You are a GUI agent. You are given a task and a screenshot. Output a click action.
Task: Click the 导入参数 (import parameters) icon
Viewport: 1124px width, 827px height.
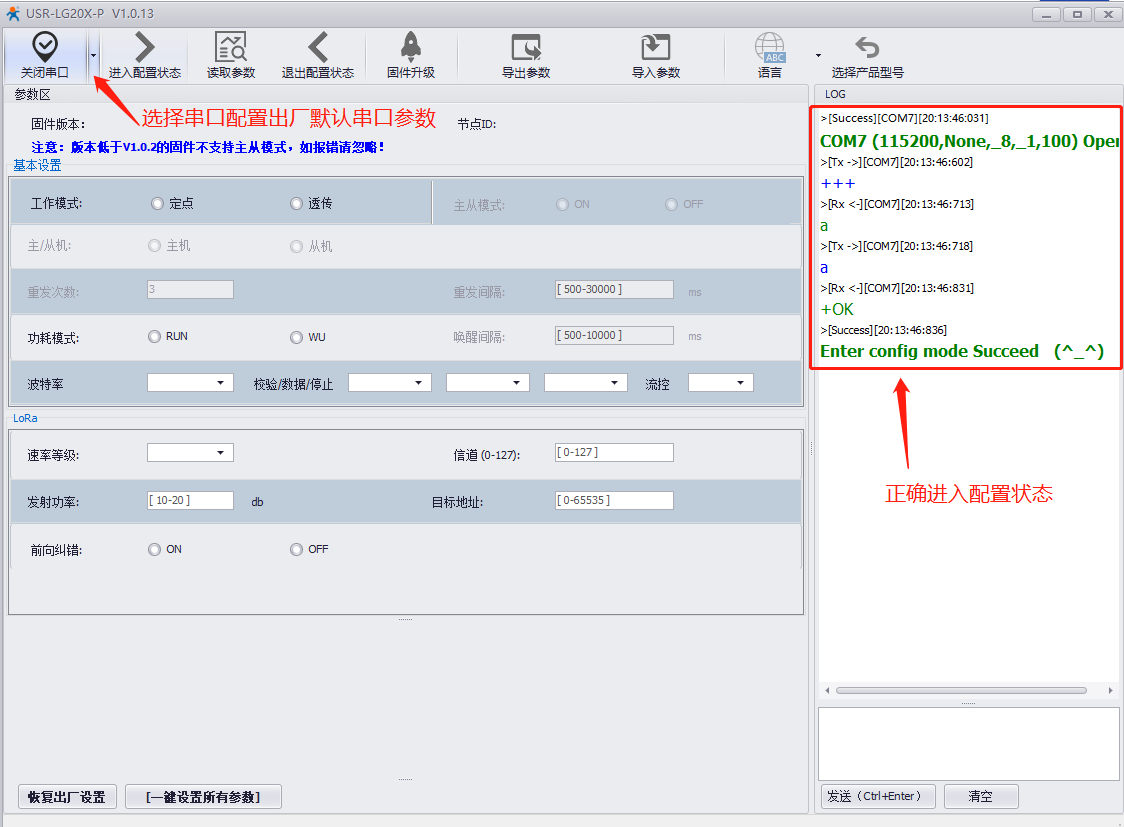click(656, 47)
